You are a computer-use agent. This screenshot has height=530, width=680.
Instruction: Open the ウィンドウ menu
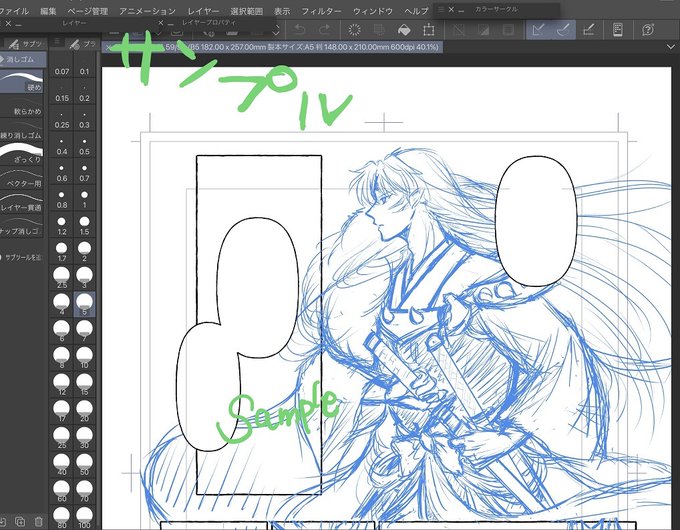tap(373, 11)
